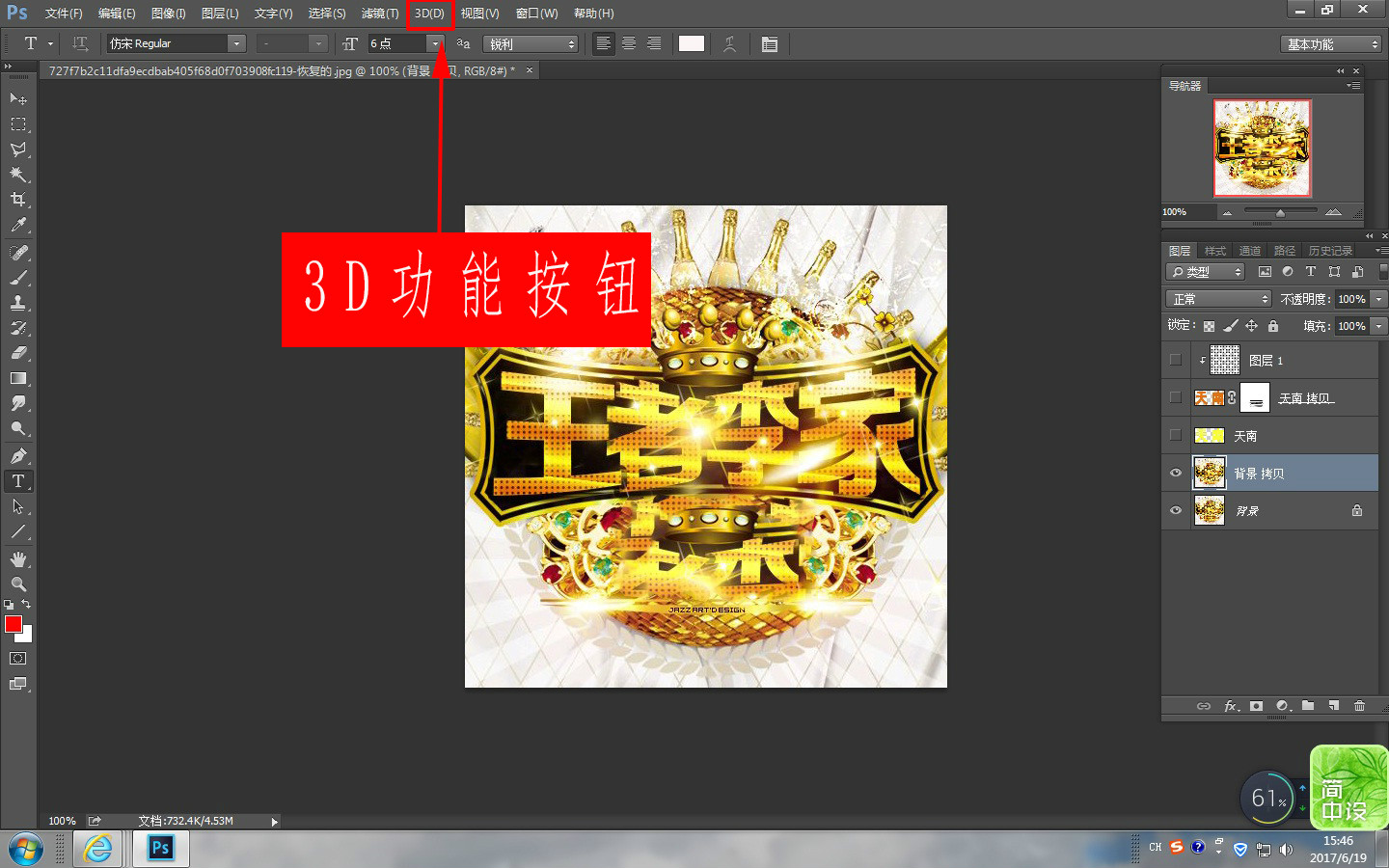The width and height of the screenshot is (1389, 868).
Task: Open layer style fx menu
Action: point(1231,706)
